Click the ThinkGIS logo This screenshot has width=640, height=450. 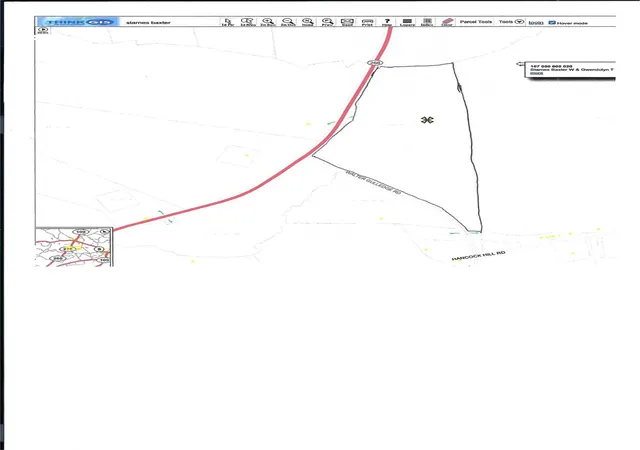[78, 22]
